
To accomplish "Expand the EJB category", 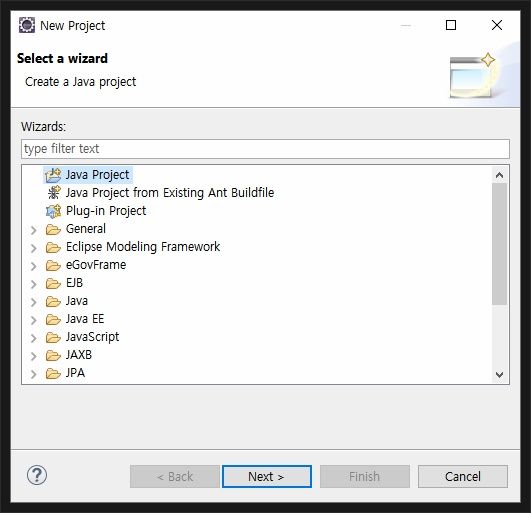I will click(34, 284).
